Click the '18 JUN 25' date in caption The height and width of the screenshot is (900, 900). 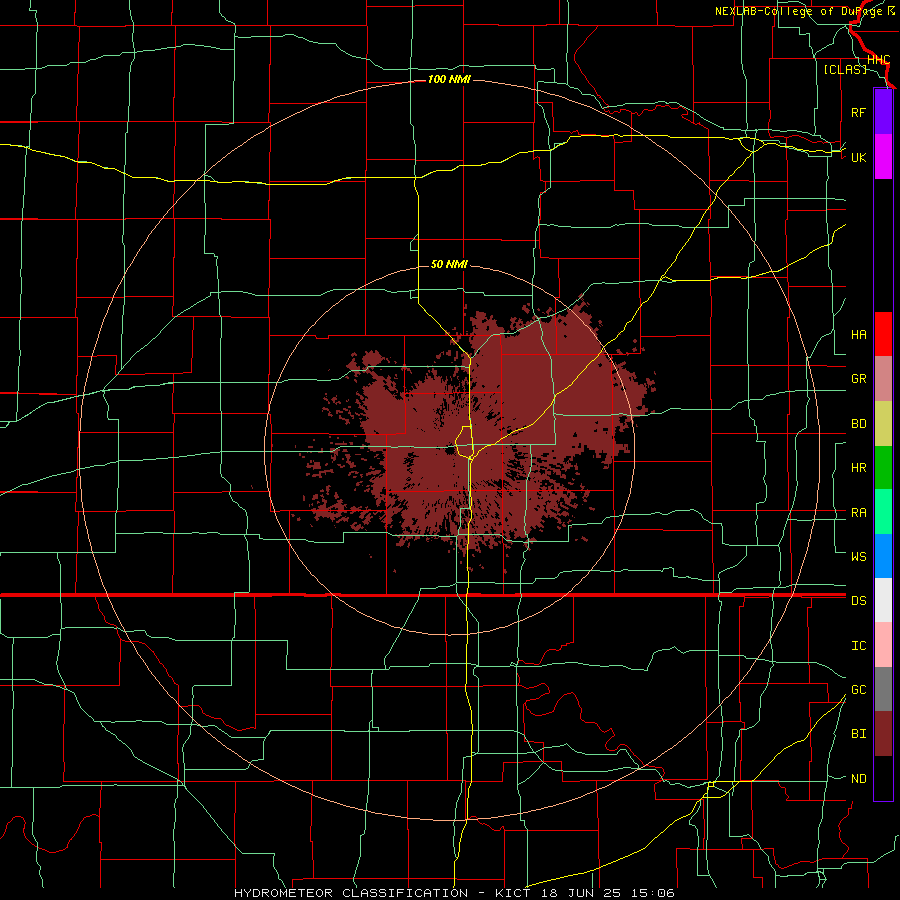tap(581, 893)
